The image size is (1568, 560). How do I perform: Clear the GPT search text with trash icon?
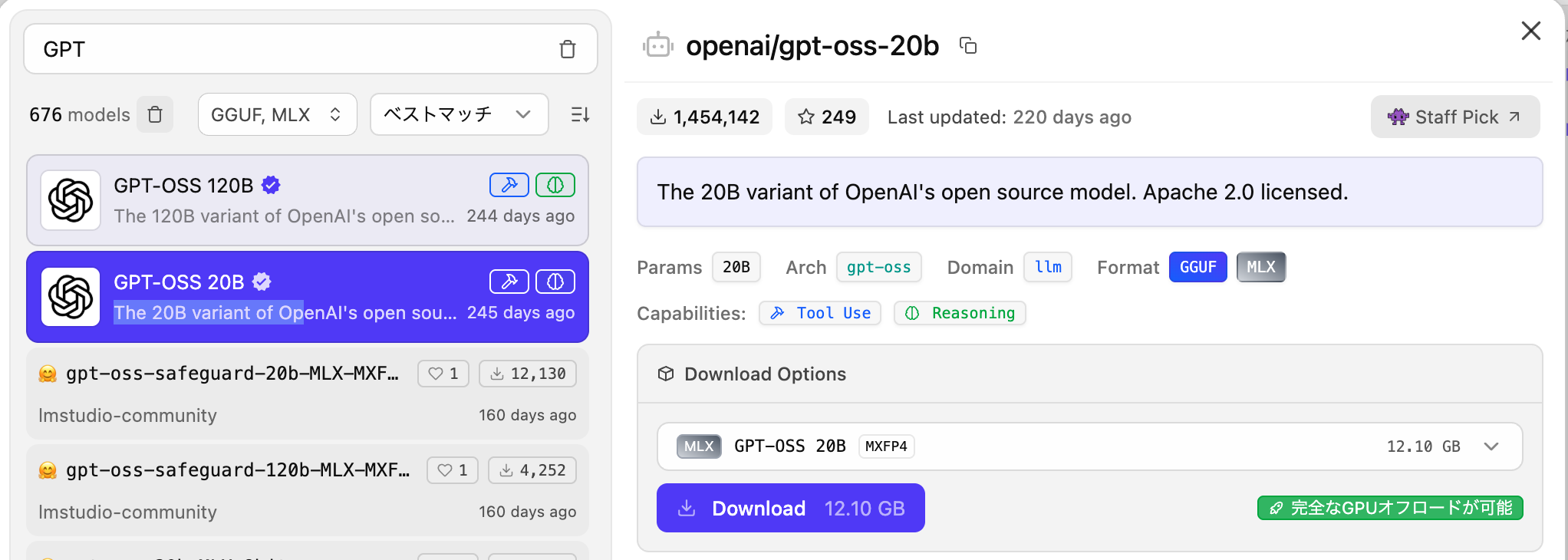567,49
